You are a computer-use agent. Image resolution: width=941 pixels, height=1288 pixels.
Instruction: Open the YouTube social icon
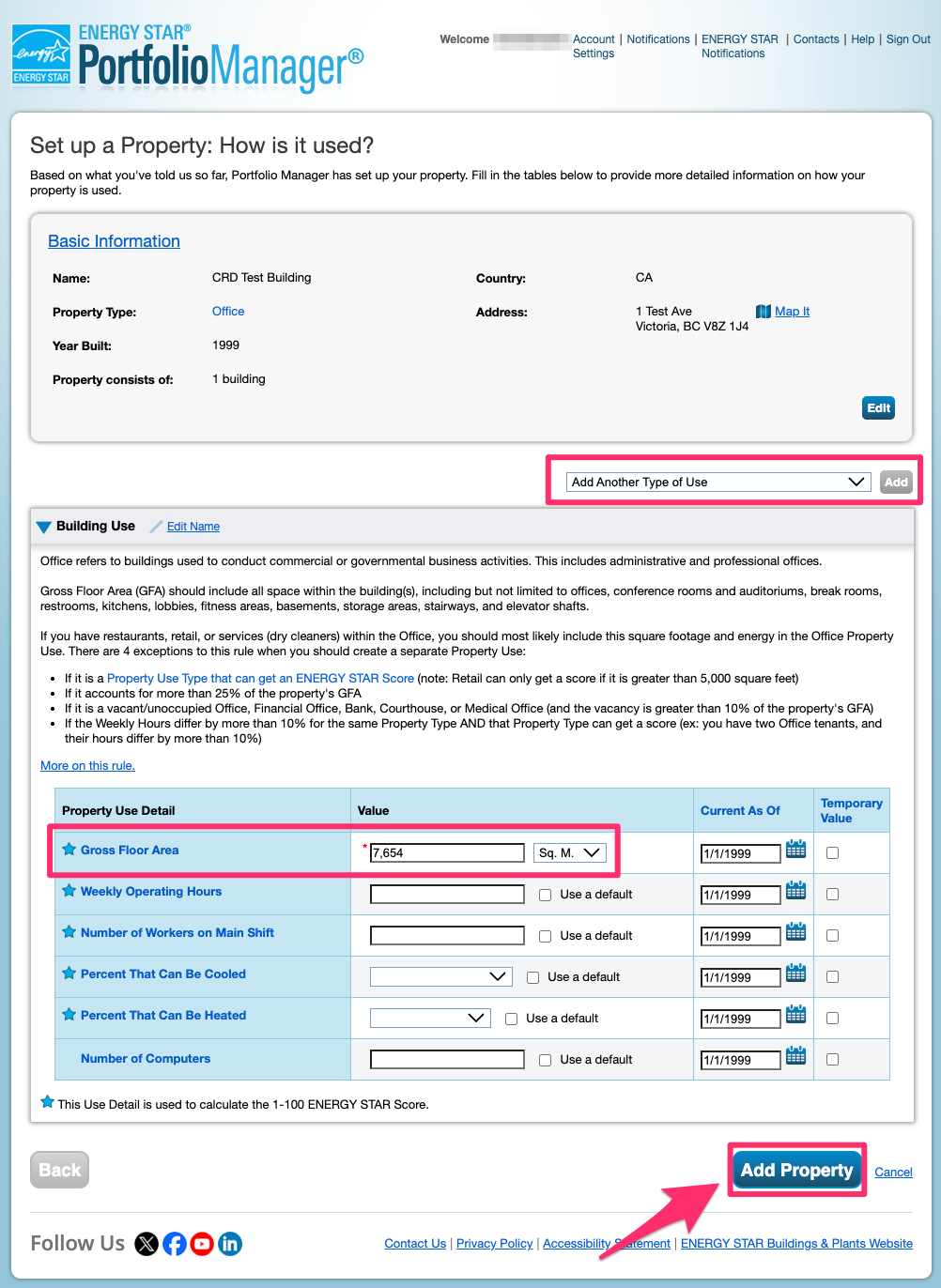pos(202,1244)
